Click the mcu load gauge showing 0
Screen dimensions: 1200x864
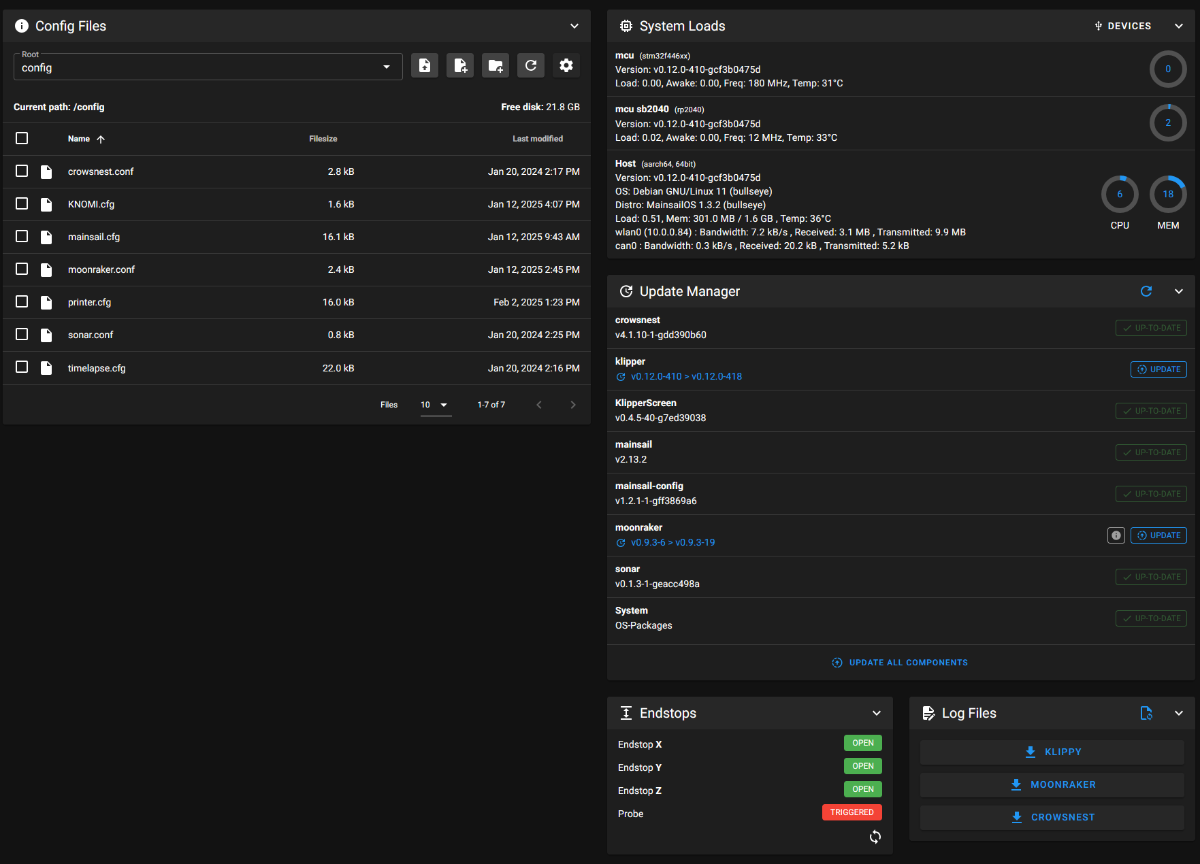(1167, 69)
